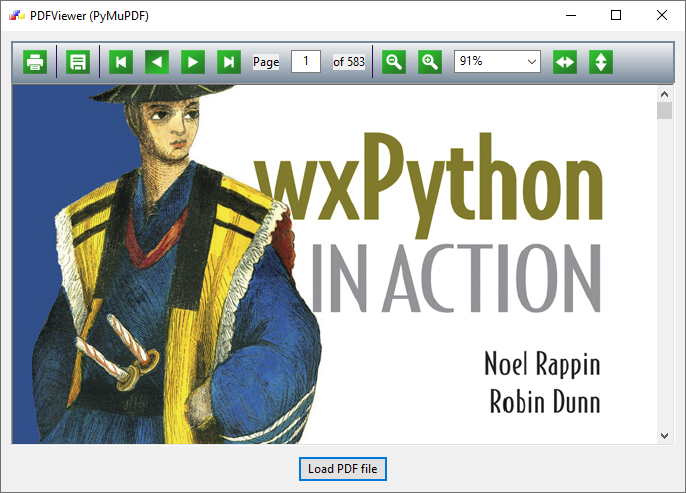Screen dimensions: 686x493
Task: Click the Save document icon
Action: point(78,62)
